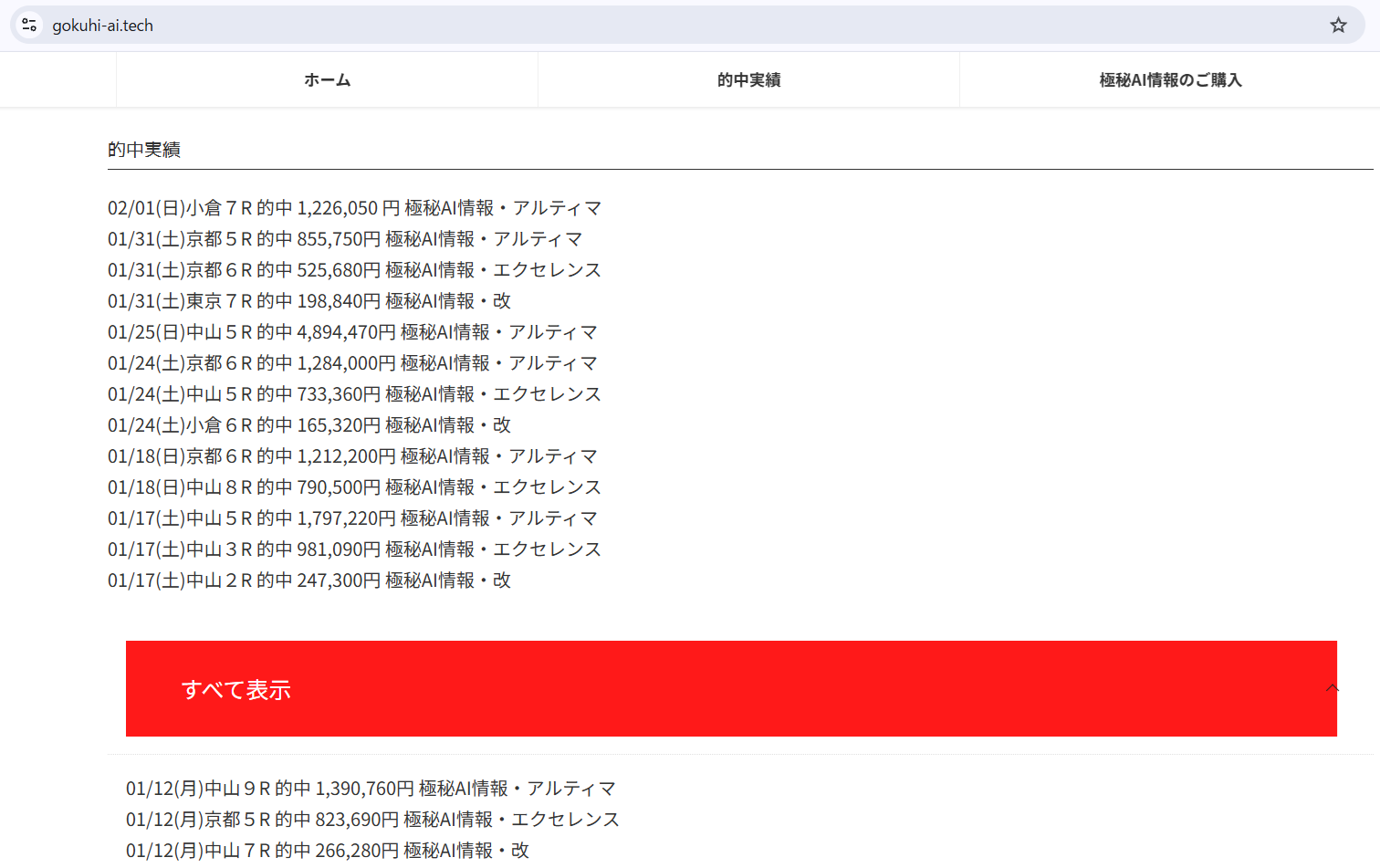Select the 01/25 中山5R 4,894,470円 entry
This screenshot has width=1380, height=868.
pyautogui.click(x=352, y=332)
